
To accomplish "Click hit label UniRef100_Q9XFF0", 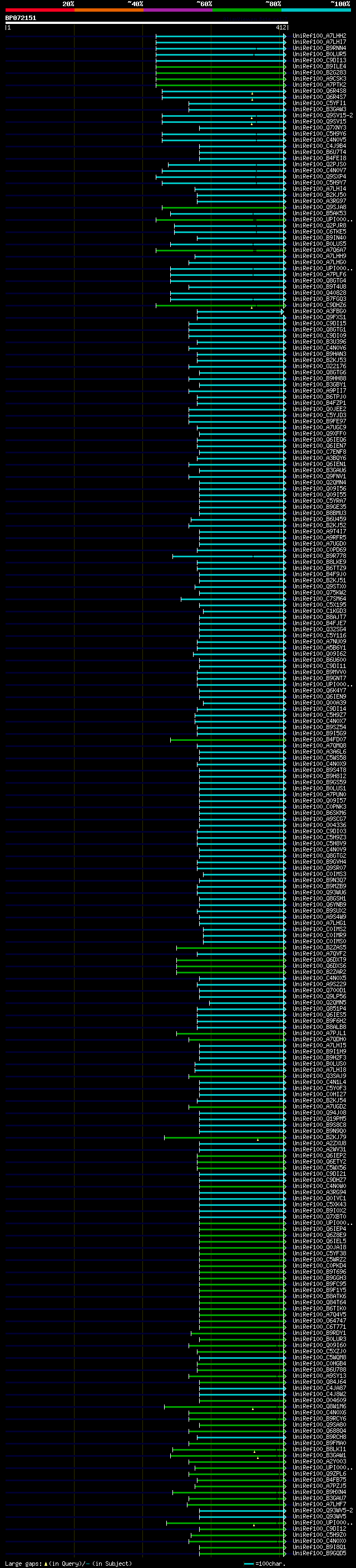I will (x=319, y=433).
